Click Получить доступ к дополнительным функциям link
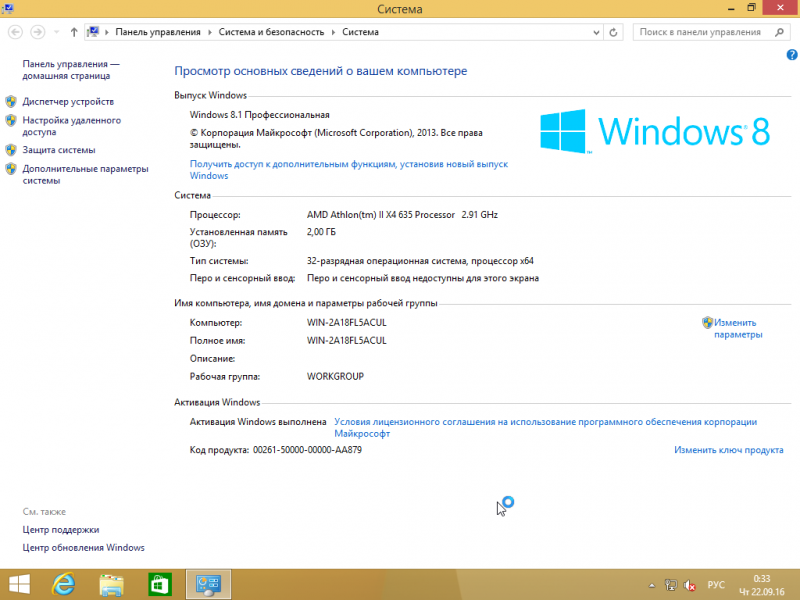 (x=348, y=169)
